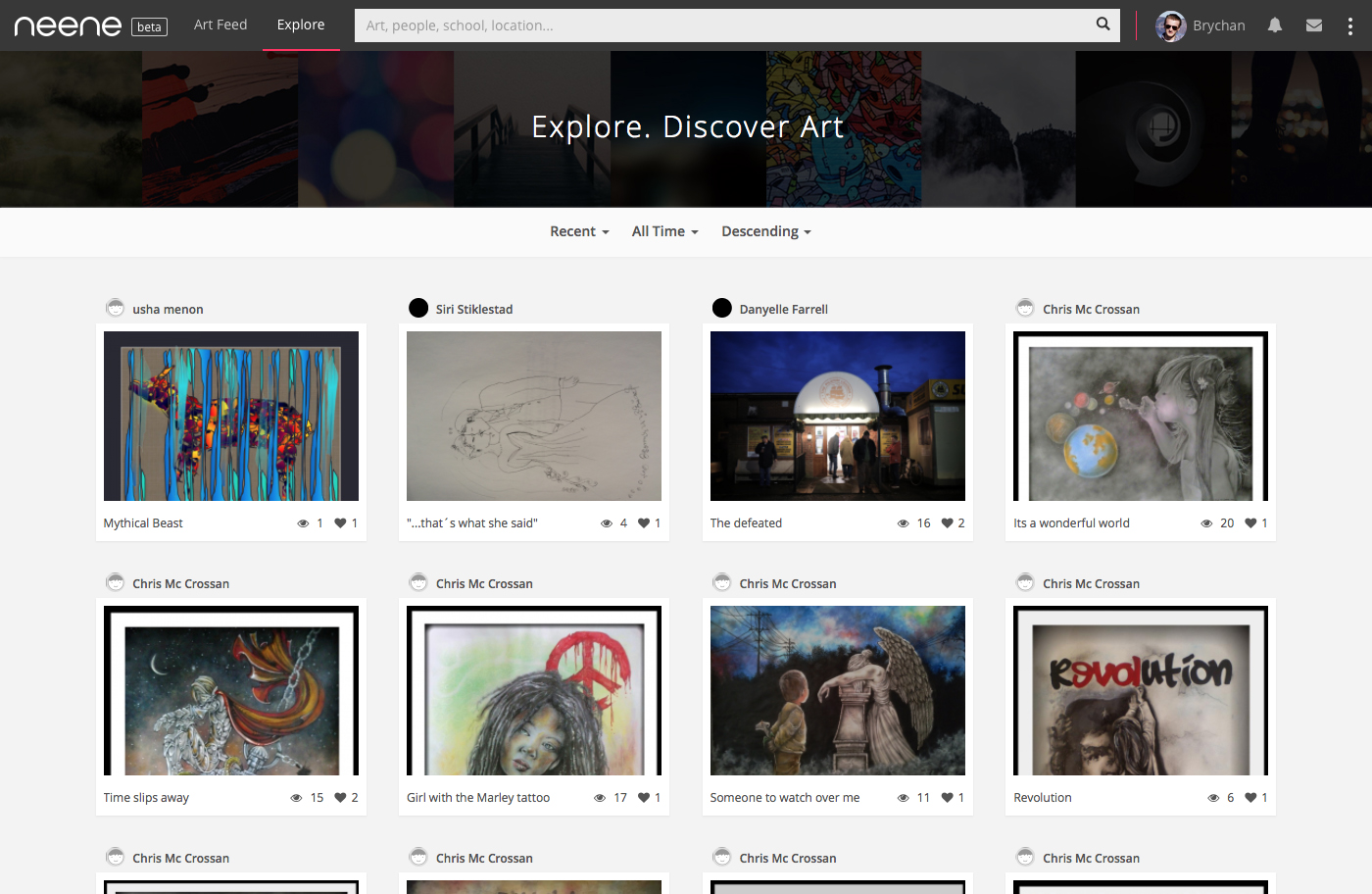Open Danyelle Farrell's profile link
Screen dimensions: 1372x894
pyautogui.click(x=783, y=309)
